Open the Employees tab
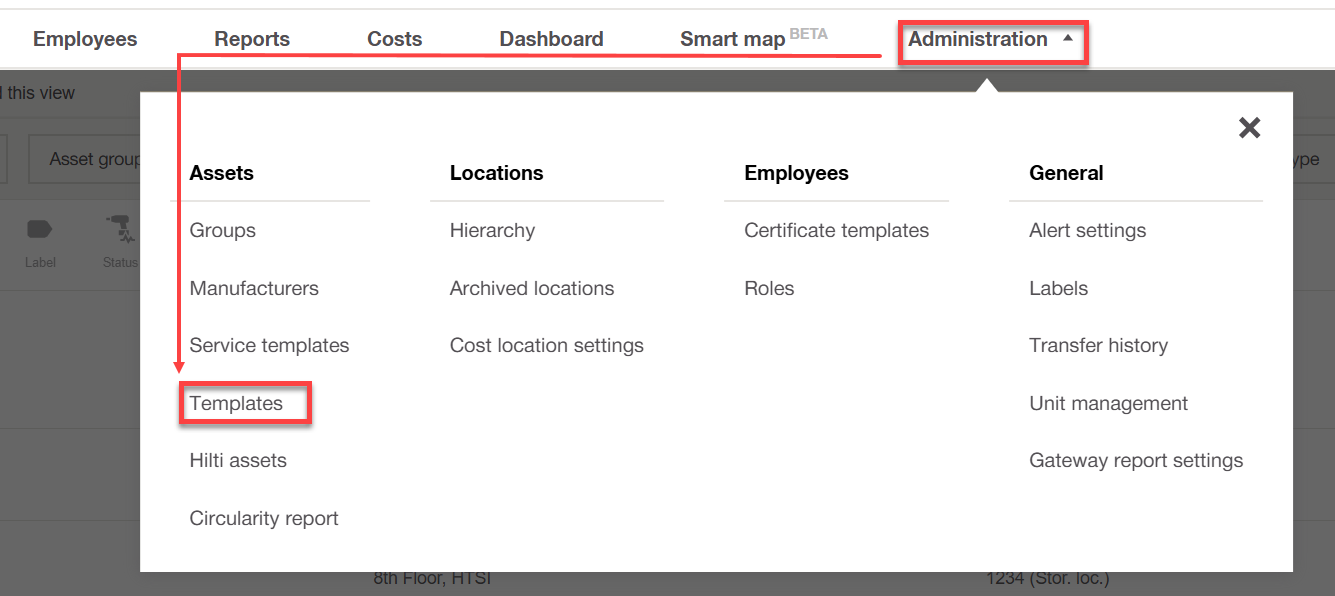 tap(85, 39)
